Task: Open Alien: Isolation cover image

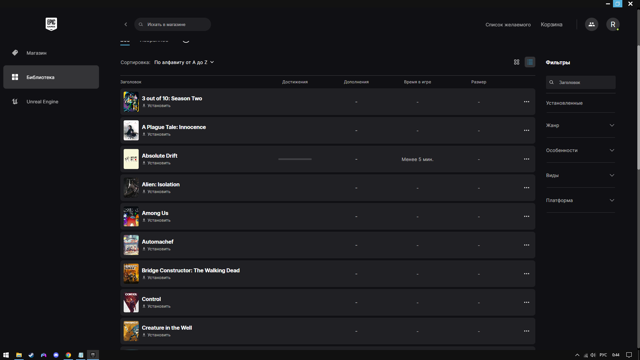Action: [131, 188]
